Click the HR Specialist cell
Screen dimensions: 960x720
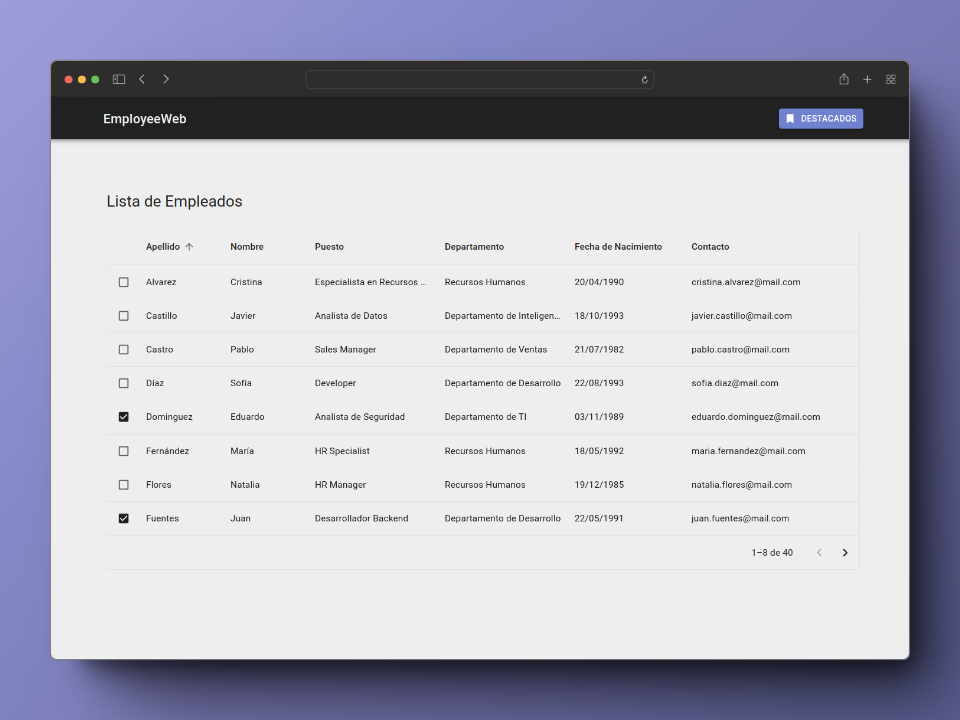[342, 451]
